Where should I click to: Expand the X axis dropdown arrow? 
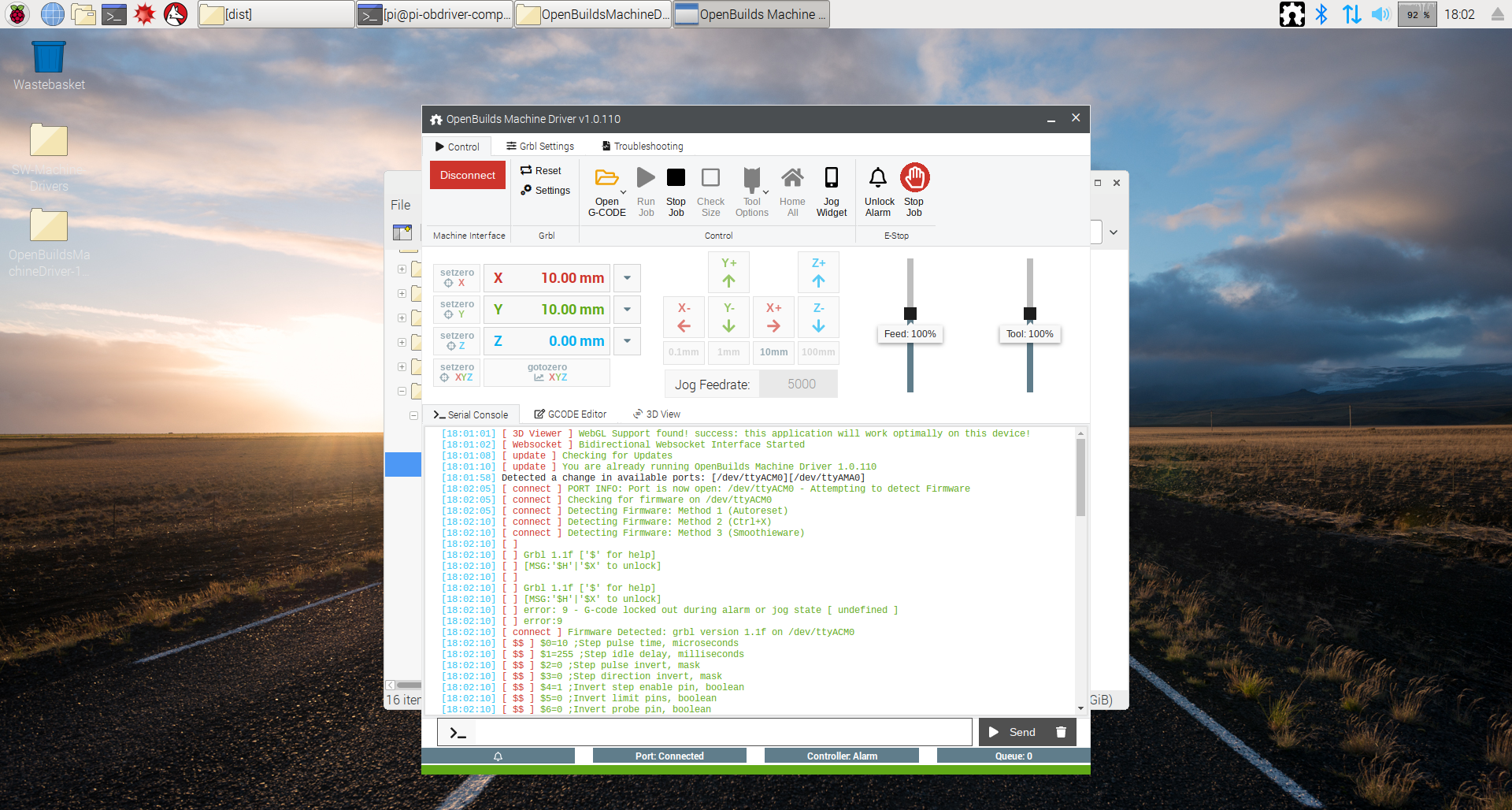tap(627, 278)
